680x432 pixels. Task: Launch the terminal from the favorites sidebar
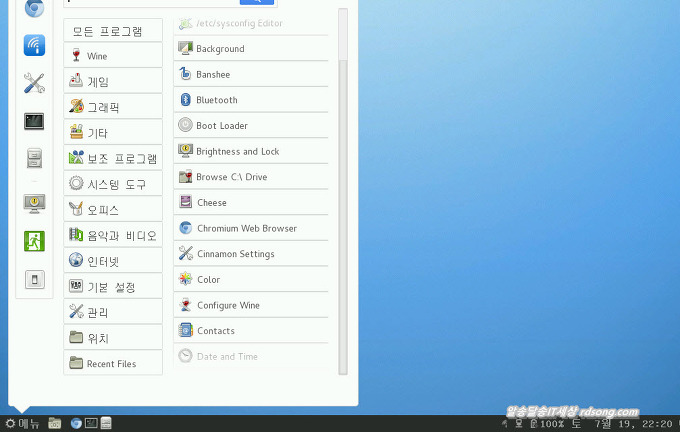click(34, 121)
